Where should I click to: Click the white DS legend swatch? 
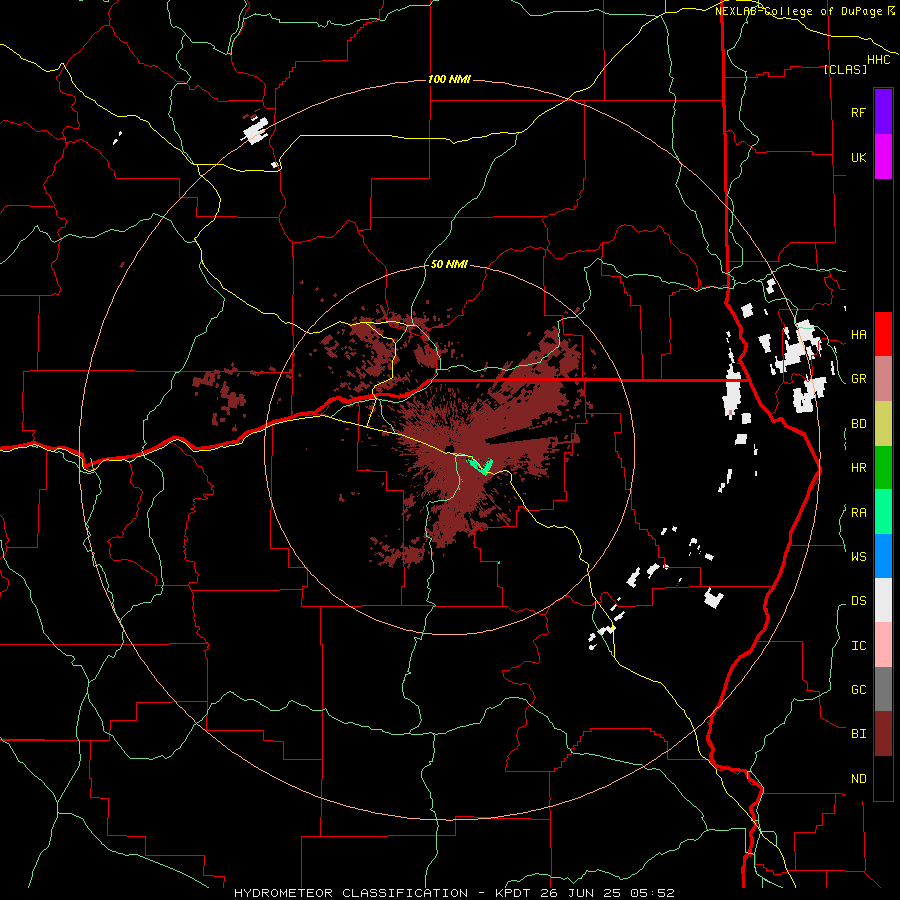[883, 600]
